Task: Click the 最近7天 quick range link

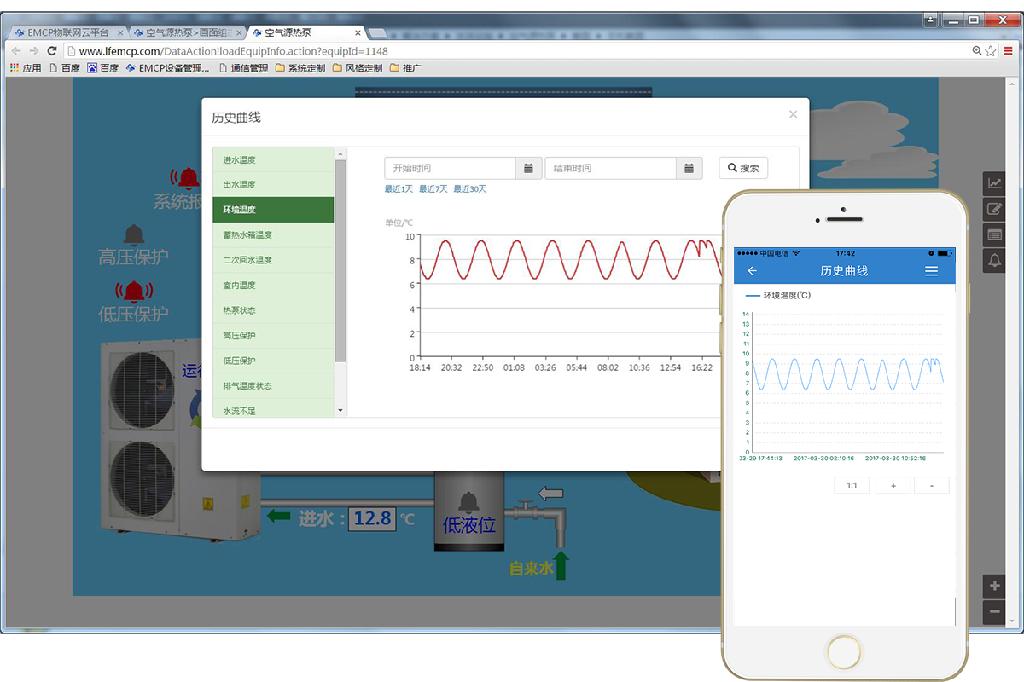Action: 433,189
